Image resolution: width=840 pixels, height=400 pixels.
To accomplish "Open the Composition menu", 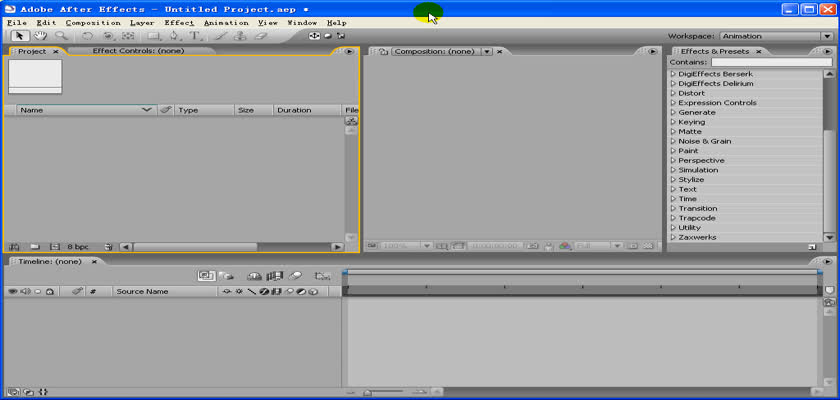I will [x=93, y=23].
